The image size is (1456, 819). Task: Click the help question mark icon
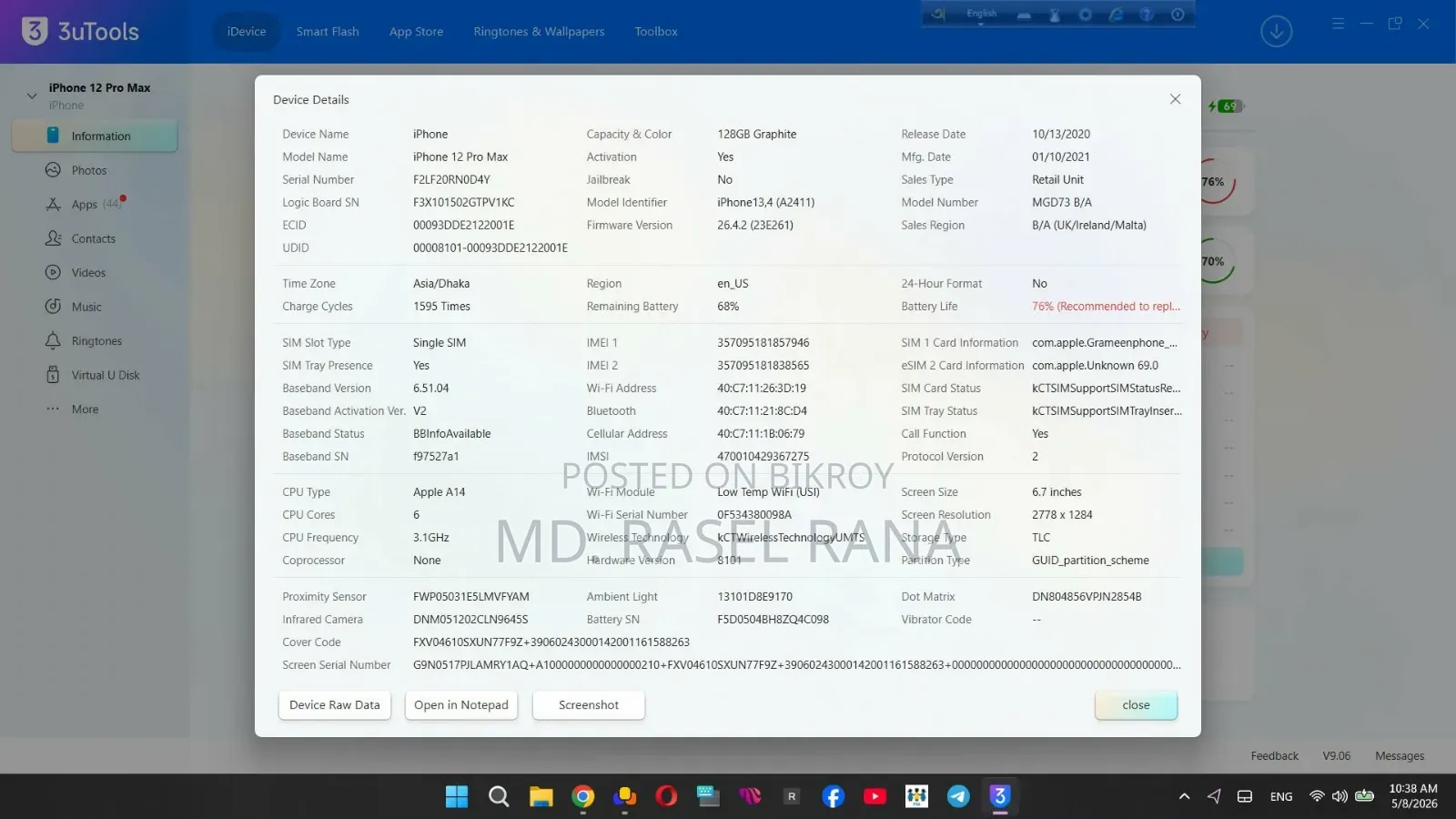1147,15
